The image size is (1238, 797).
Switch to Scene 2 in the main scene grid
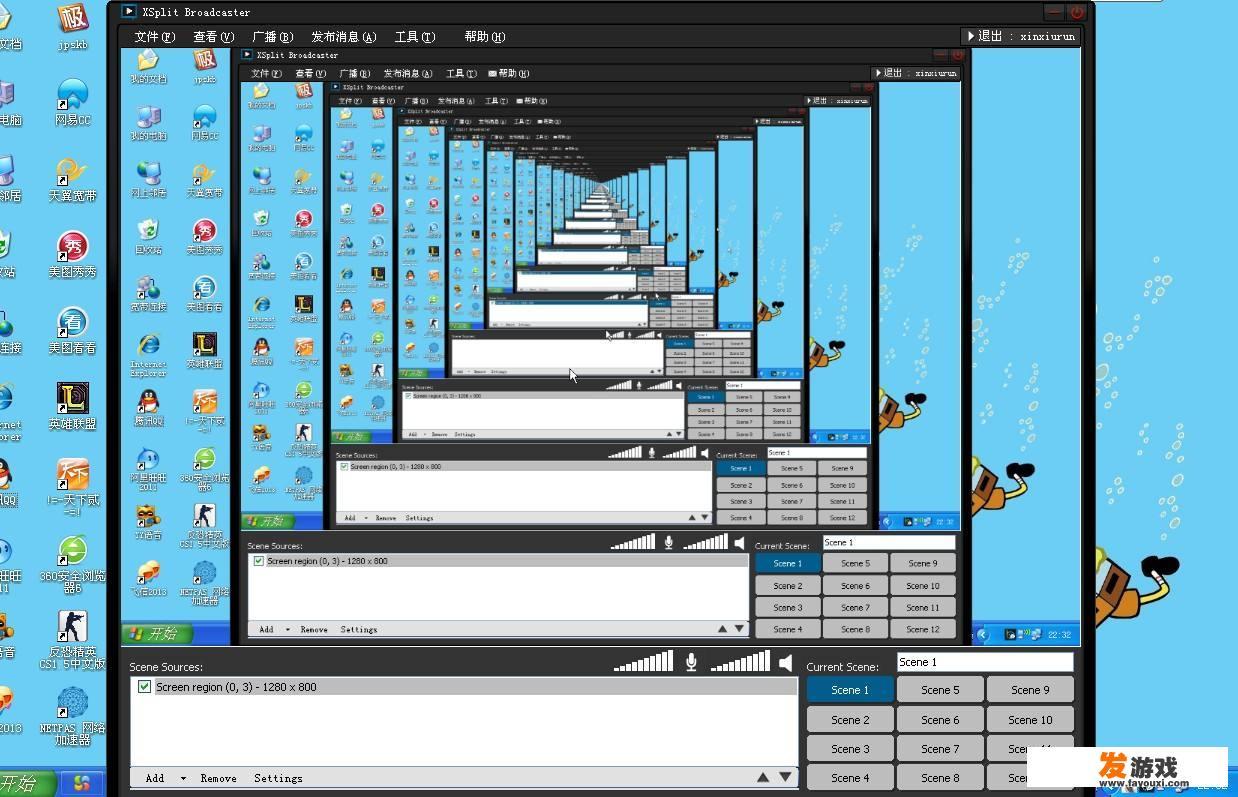[x=850, y=720]
